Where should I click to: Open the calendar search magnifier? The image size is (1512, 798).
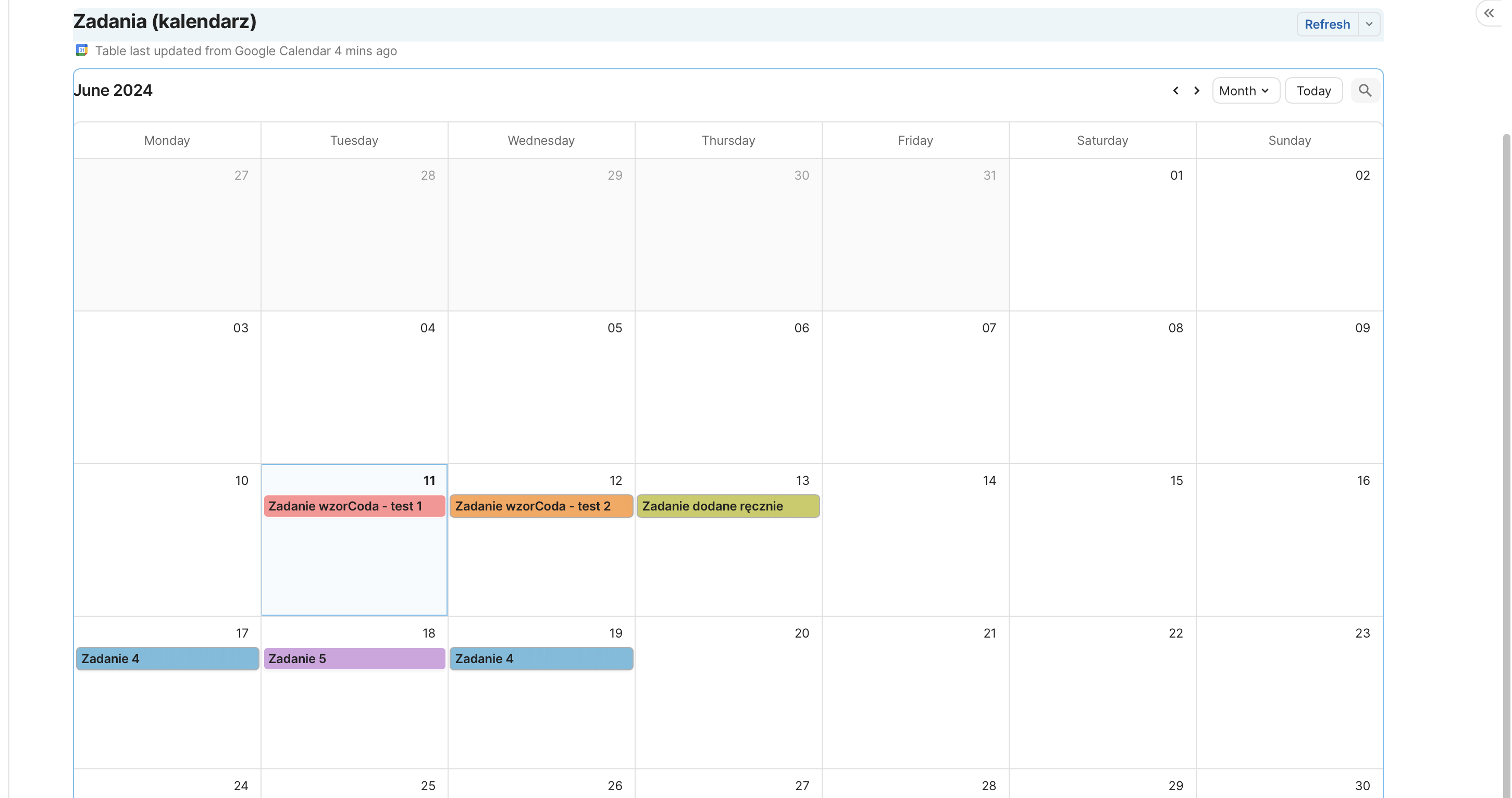1365,90
